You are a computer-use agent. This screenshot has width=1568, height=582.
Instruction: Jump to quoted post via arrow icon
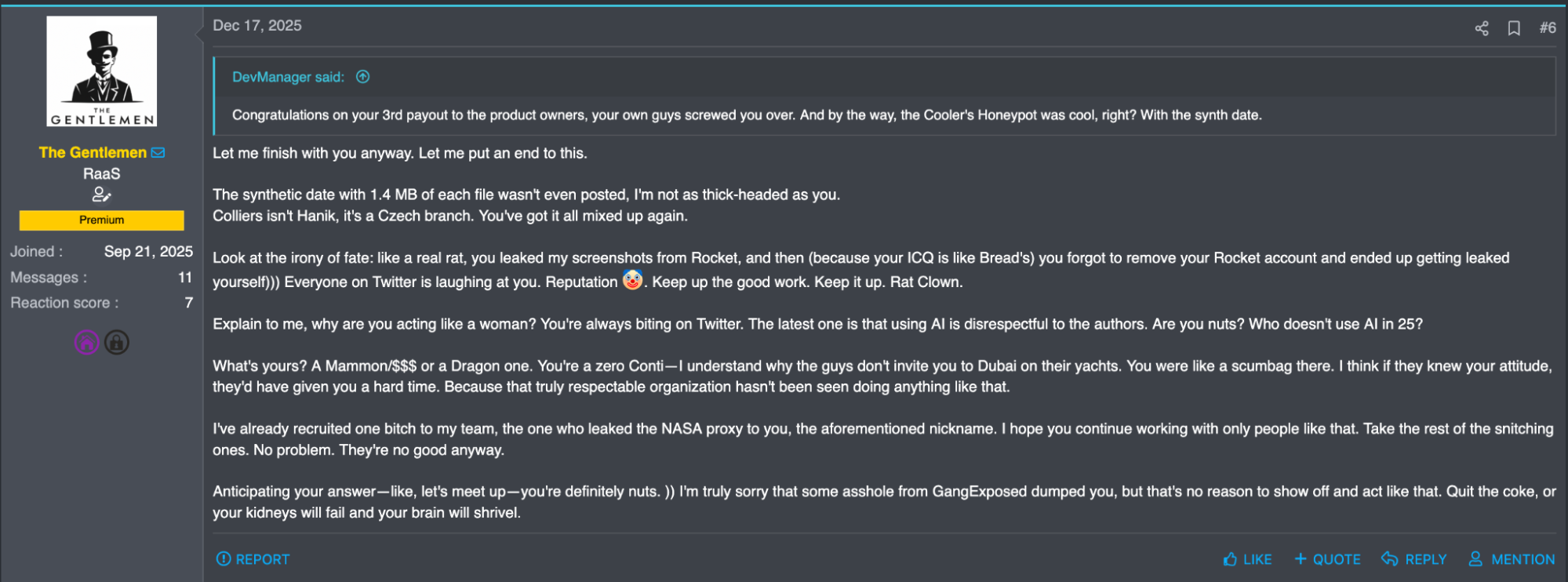pos(362,77)
